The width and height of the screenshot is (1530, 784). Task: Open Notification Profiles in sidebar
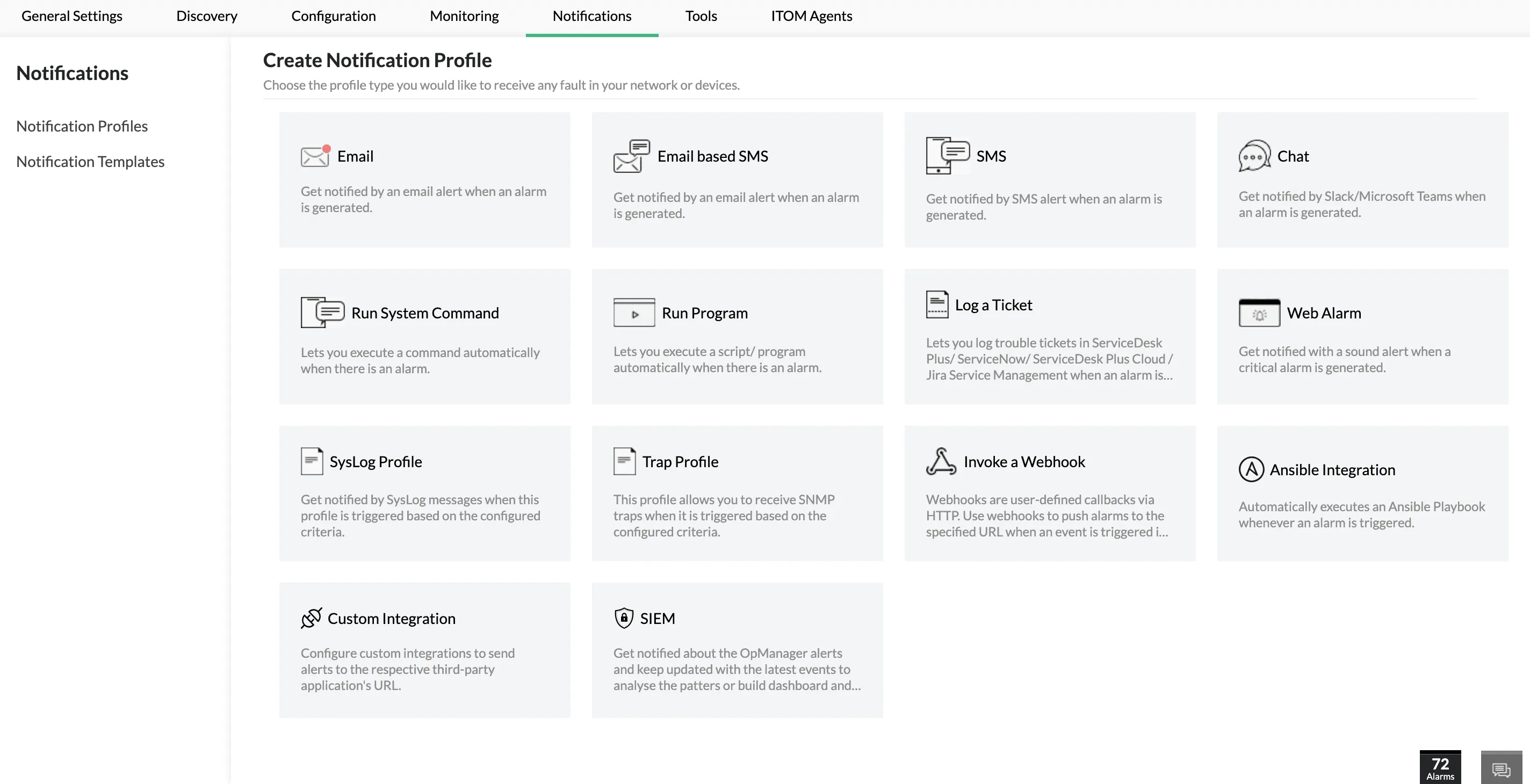(82, 126)
